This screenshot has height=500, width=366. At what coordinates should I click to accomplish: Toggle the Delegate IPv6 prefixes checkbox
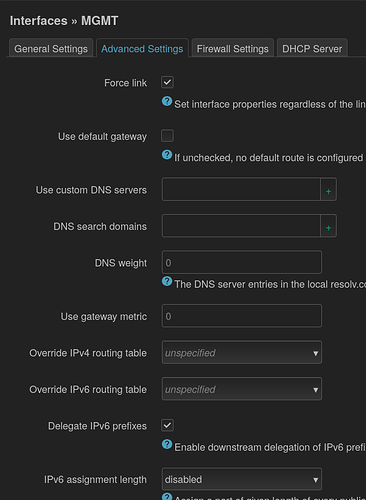point(167,425)
